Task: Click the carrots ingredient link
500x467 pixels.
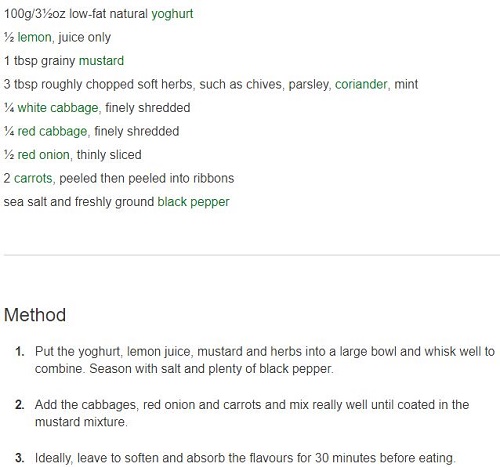Action: 33,178
